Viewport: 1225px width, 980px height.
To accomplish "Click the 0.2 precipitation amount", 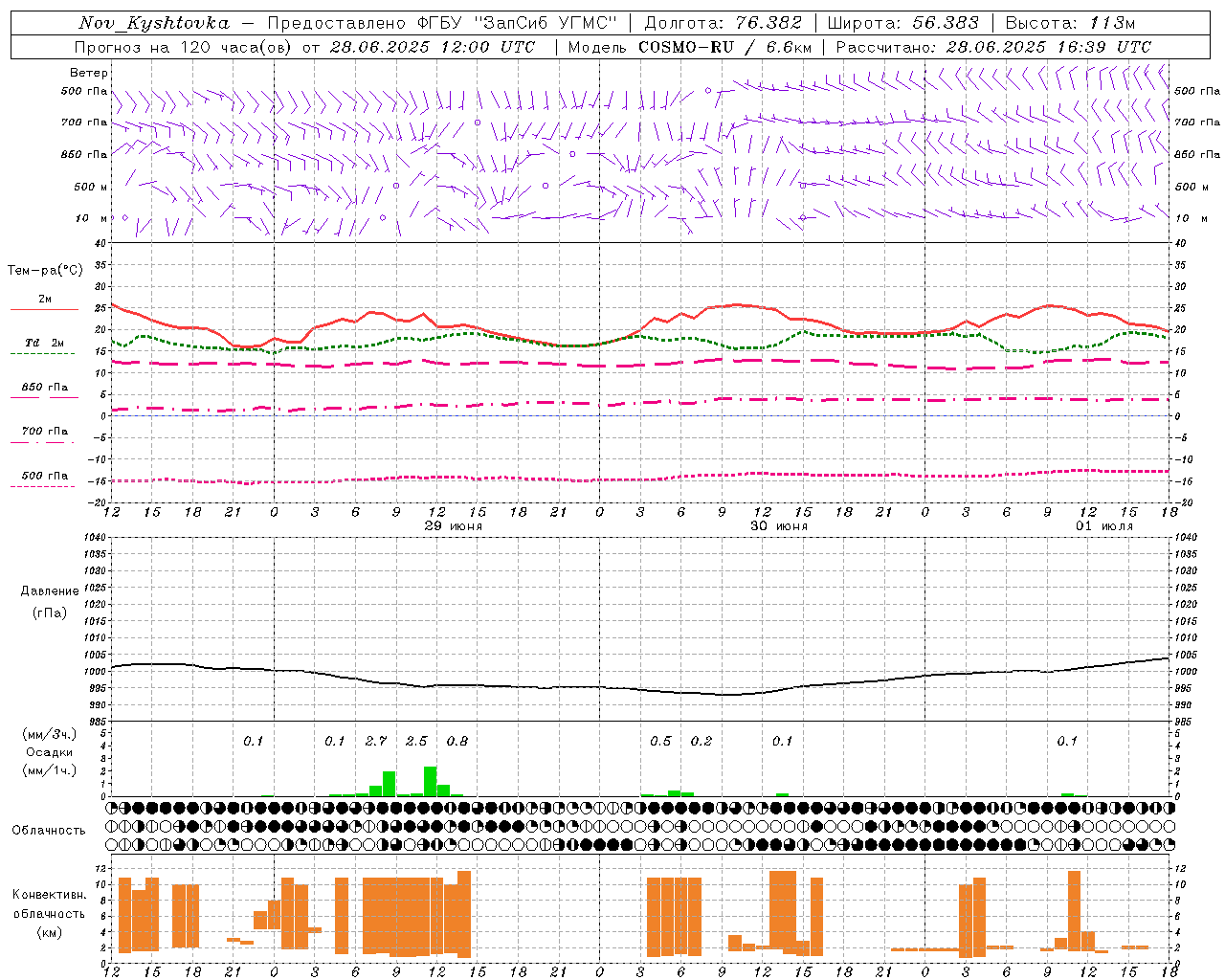I will click(702, 742).
